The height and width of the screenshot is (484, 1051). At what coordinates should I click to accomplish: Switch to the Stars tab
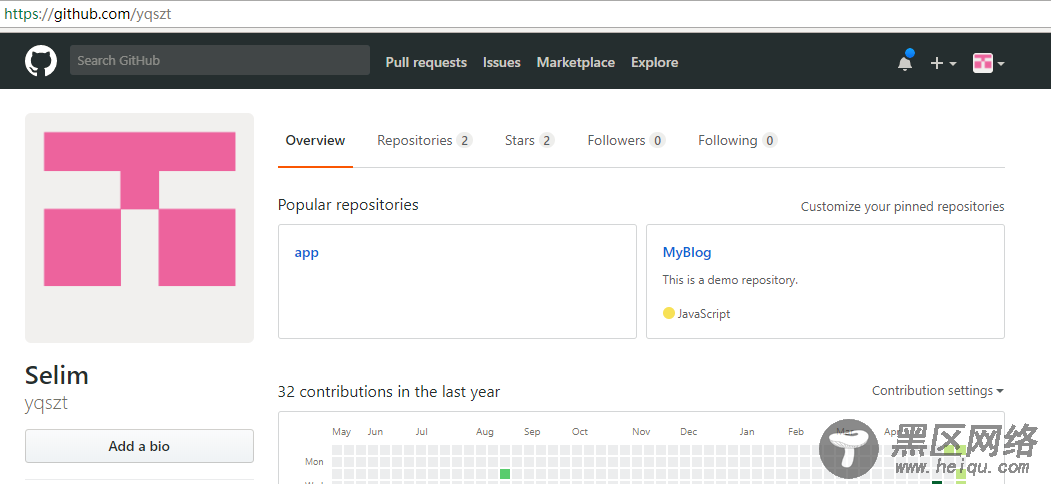[530, 141]
